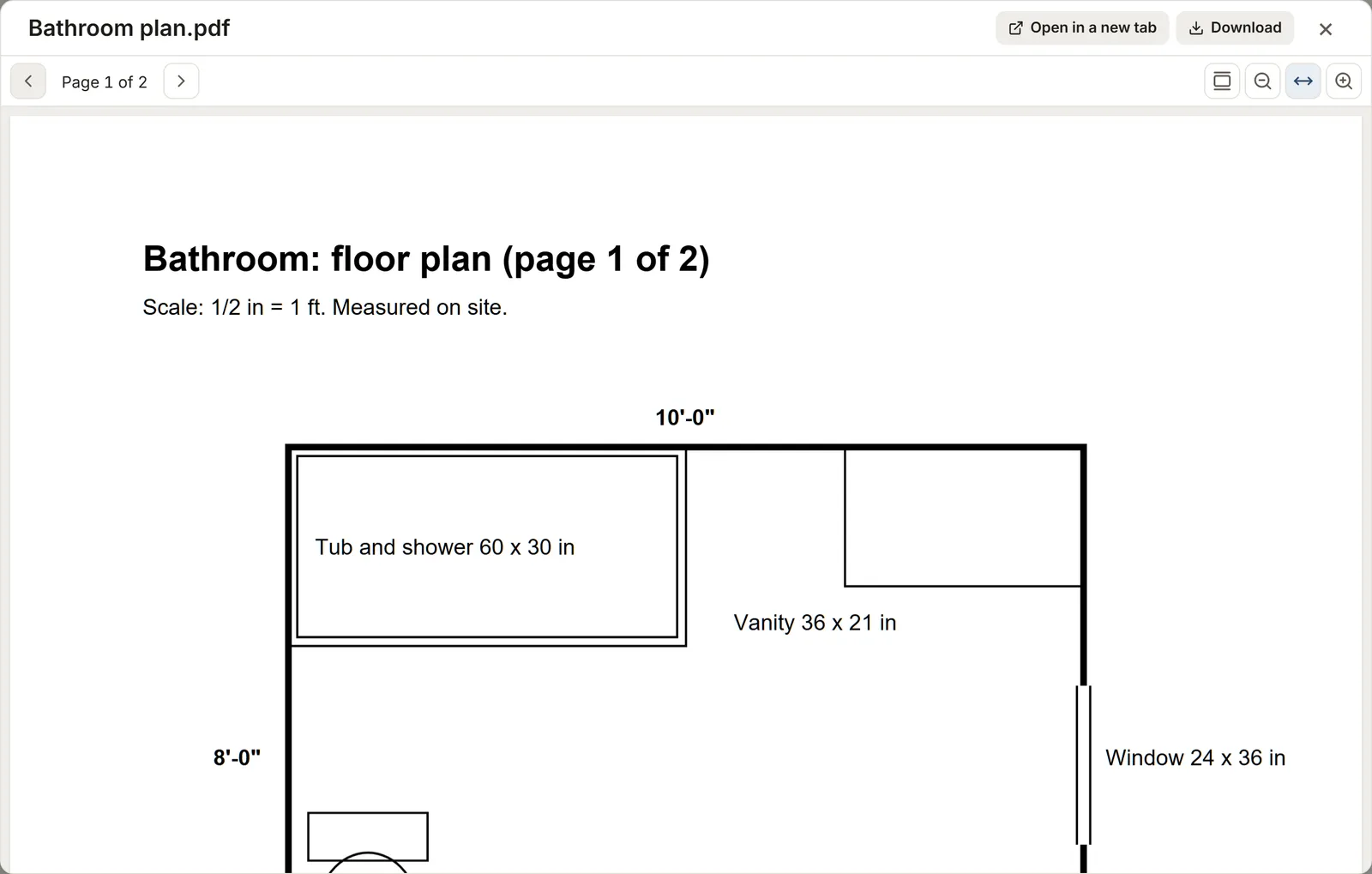Click the 'Bathroom plan.pdf' file title
This screenshot has height=874, width=1372.
click(129, 28)
